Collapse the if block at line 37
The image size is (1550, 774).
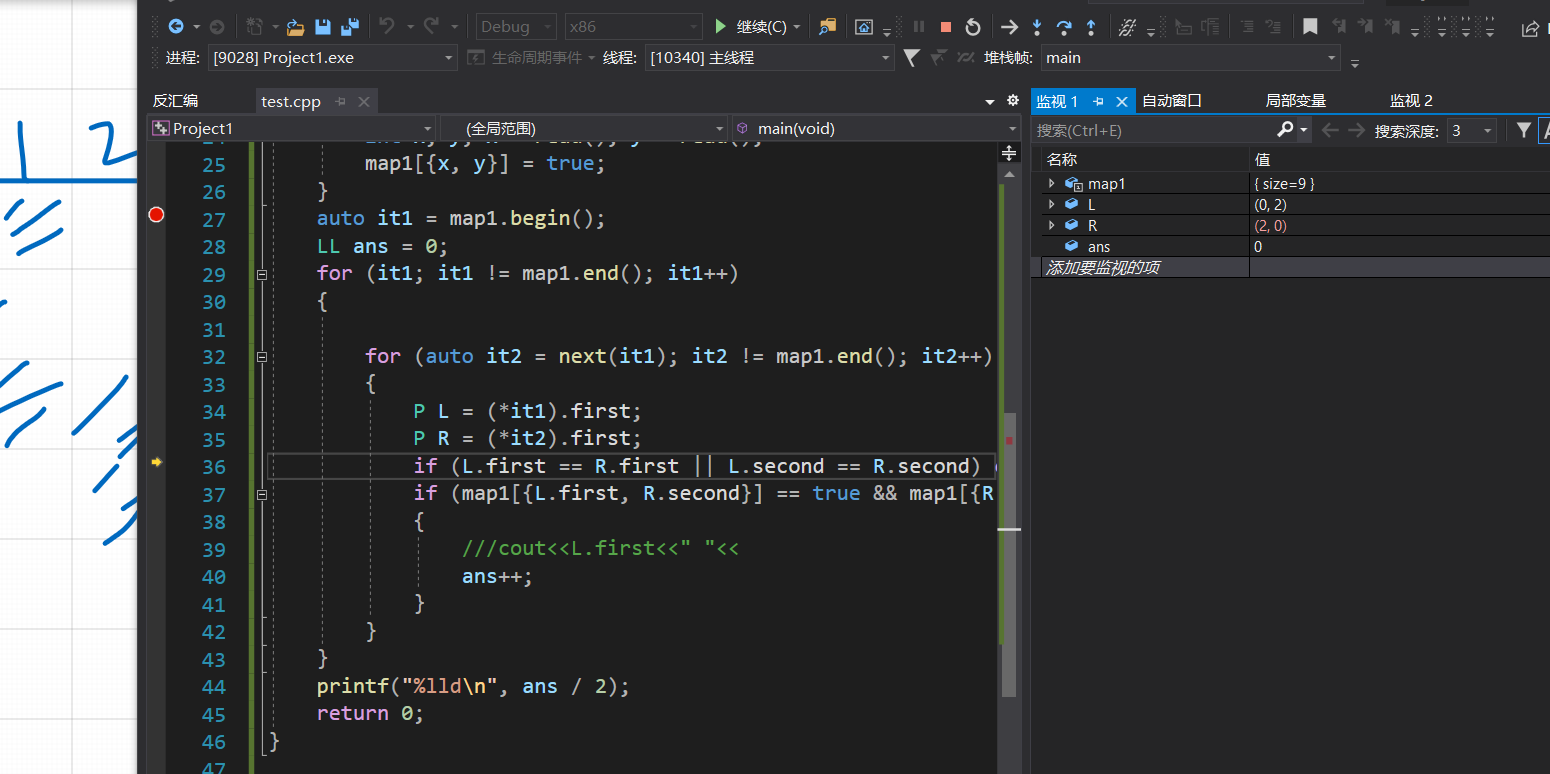point(262,494)
